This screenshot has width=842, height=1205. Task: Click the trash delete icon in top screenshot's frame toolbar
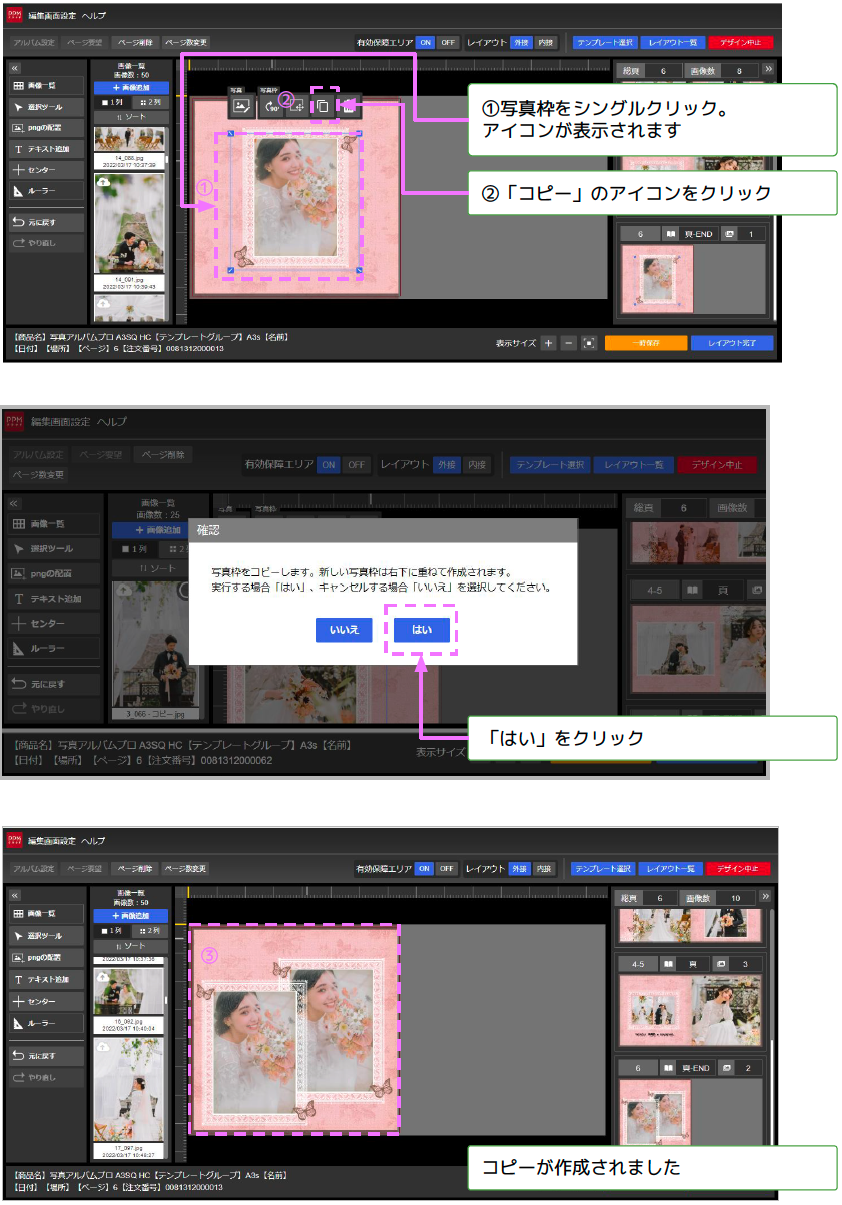pos(349,106)
